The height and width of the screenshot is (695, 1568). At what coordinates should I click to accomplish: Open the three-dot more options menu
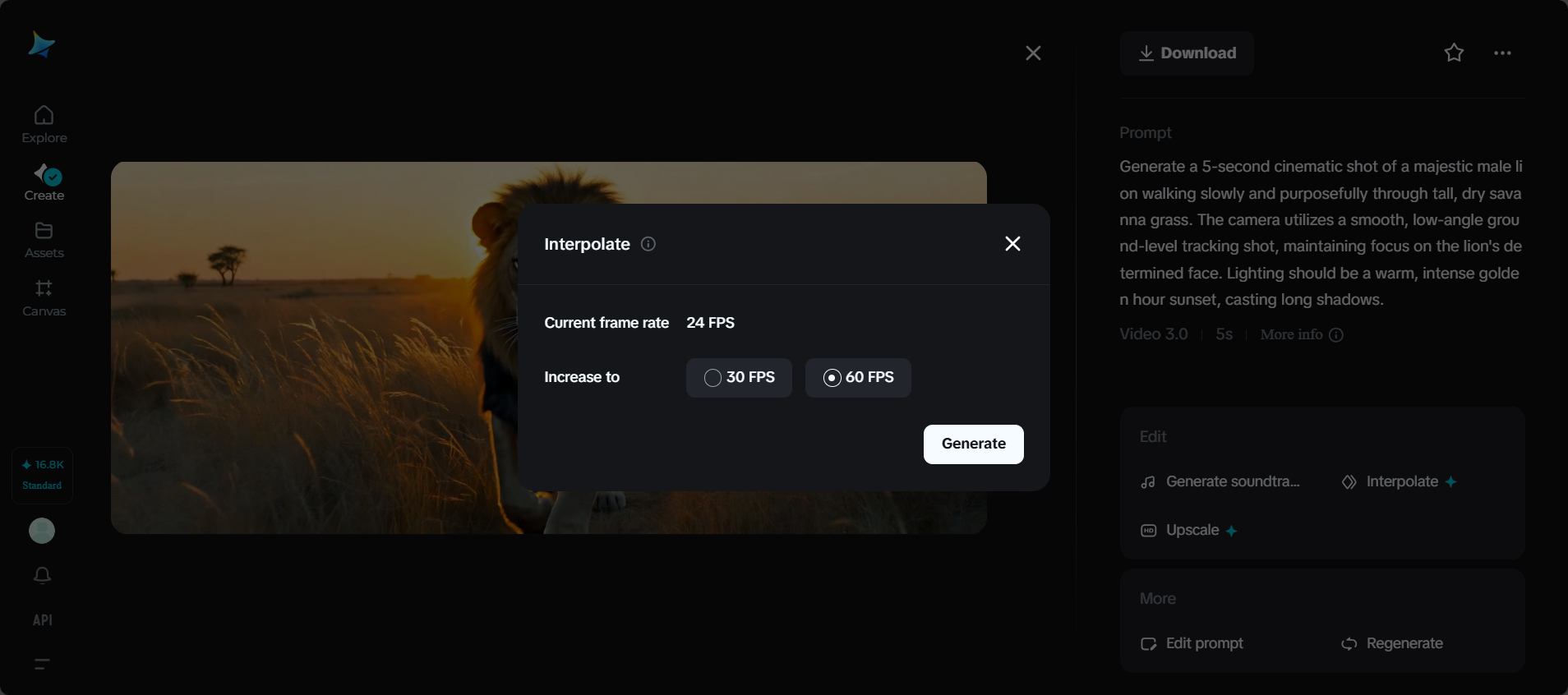click(1502, 53)
